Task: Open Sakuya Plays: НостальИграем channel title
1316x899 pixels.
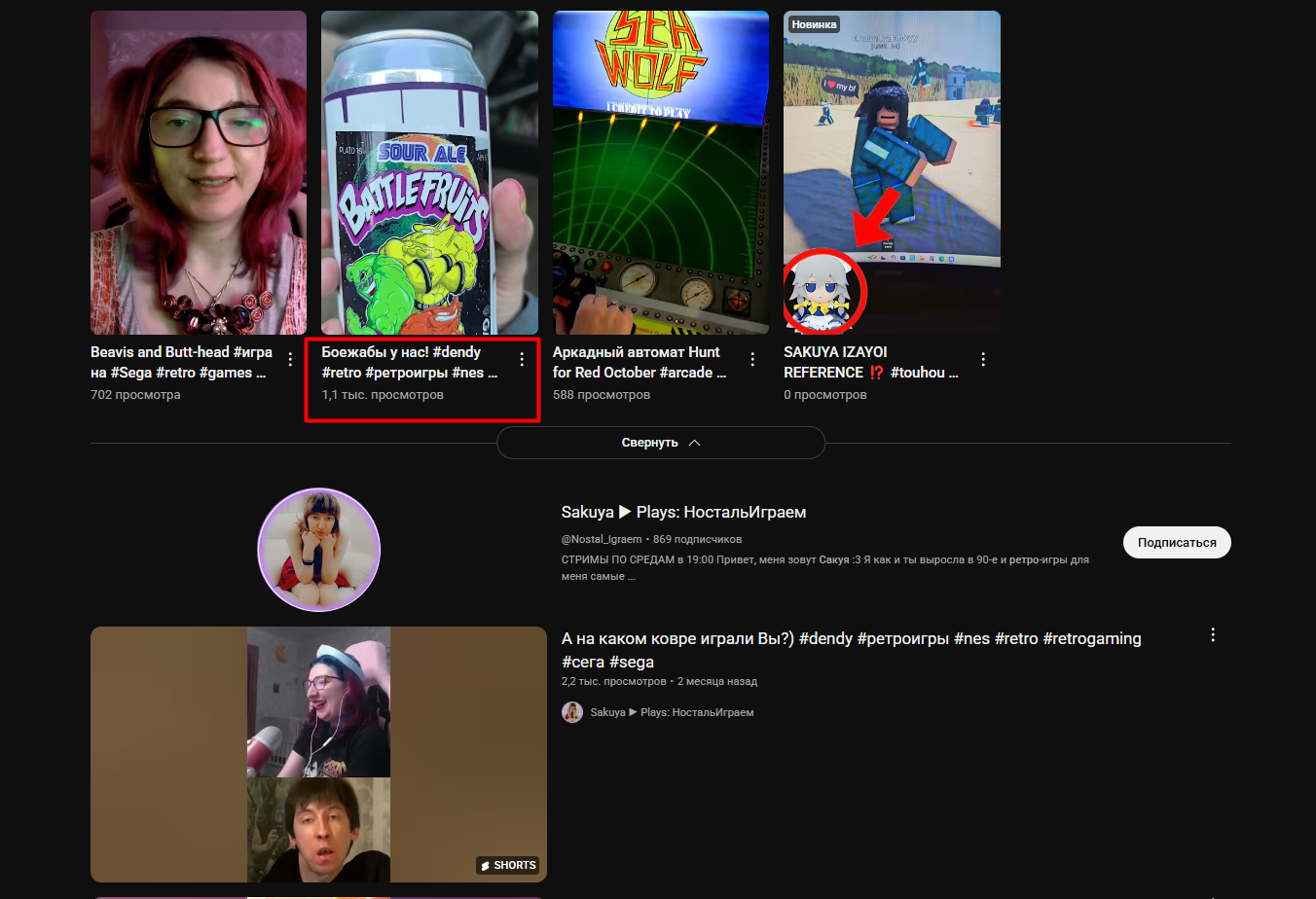Action: tap(683, 512)
